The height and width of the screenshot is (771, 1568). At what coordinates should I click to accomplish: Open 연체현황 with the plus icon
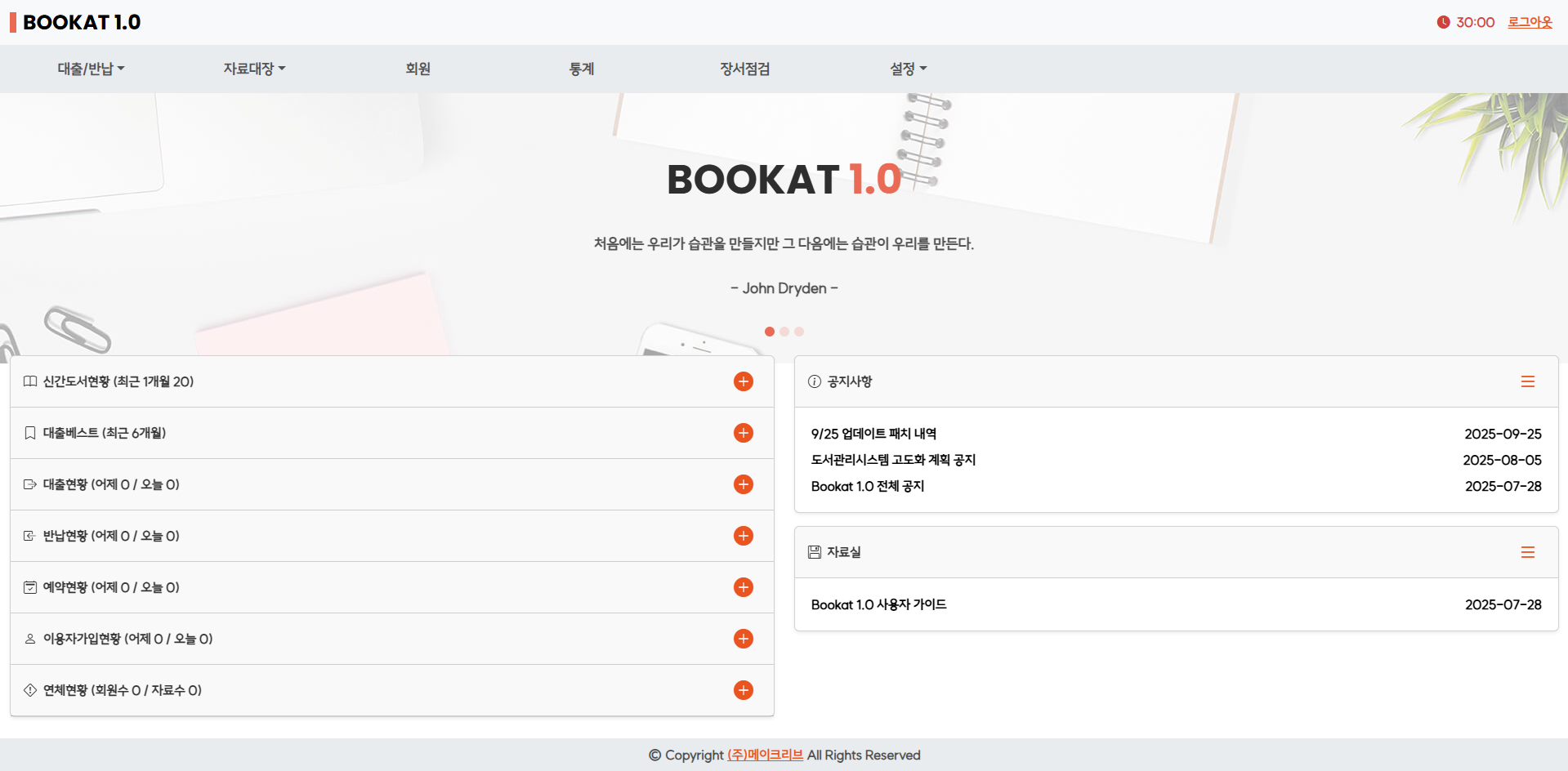click(743, 690)
